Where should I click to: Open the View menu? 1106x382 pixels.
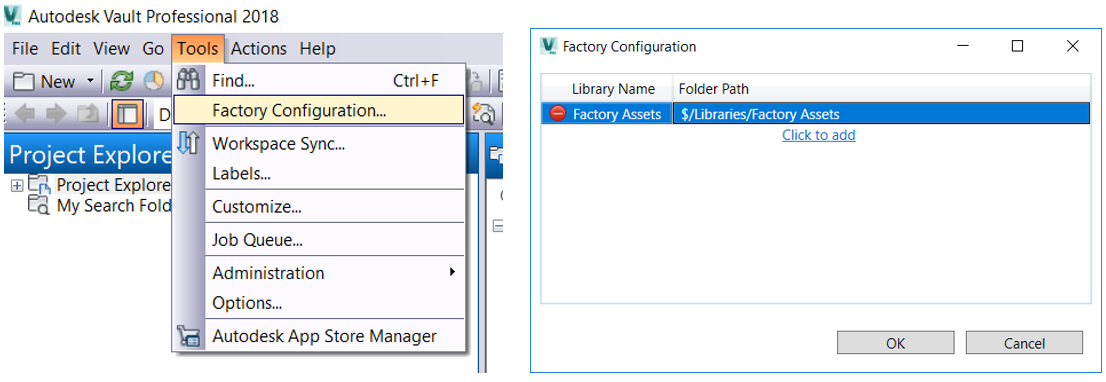pyautogui.click(x=111, y=49)
